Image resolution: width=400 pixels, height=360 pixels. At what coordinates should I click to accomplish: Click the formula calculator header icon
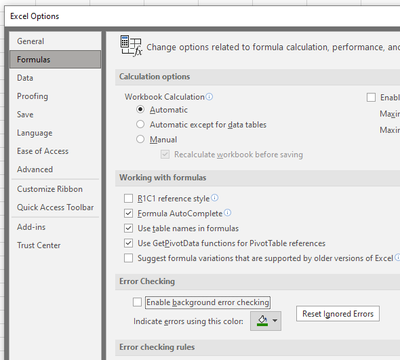(131, 46)
